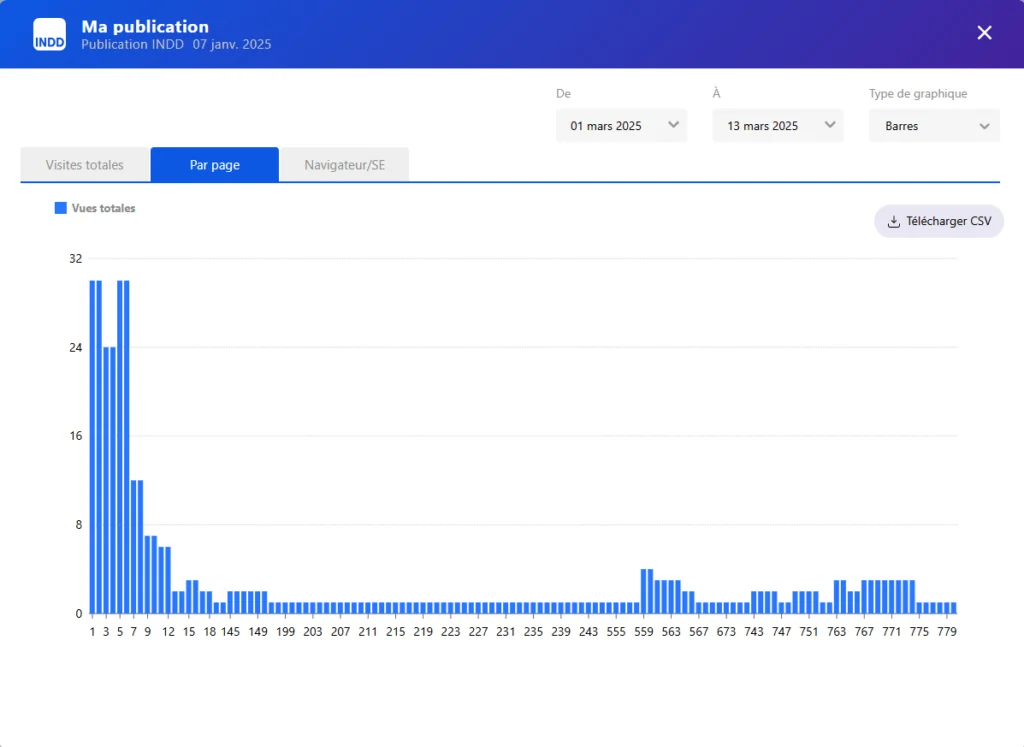
Task: Click the x-axis label 223
Action: 451,631
